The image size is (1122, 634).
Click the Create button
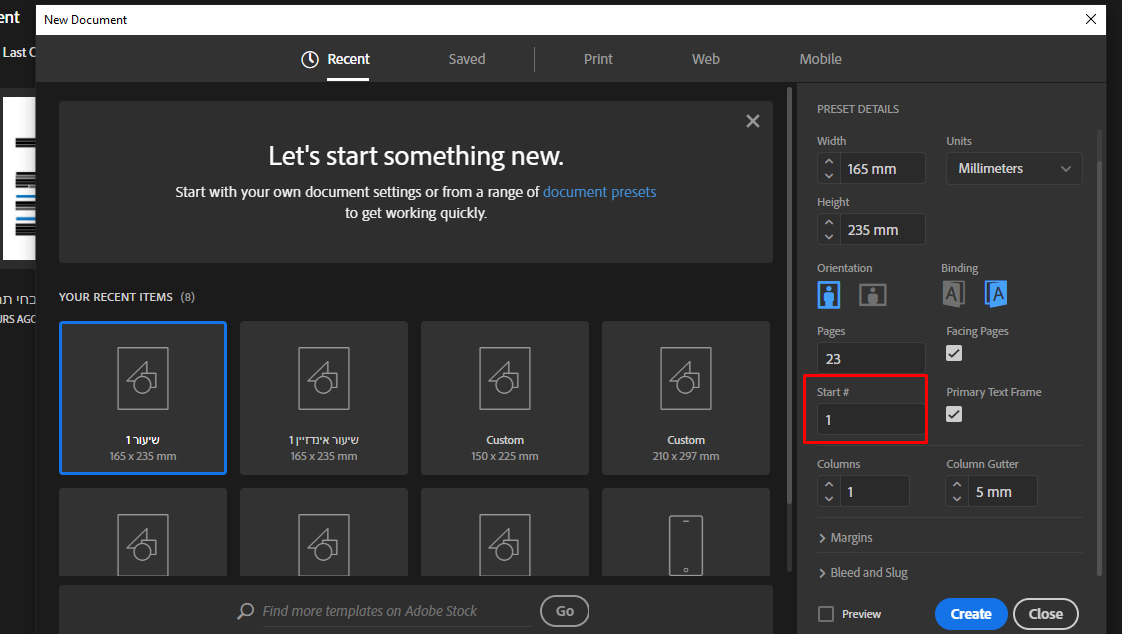click(x=970, y=614)
